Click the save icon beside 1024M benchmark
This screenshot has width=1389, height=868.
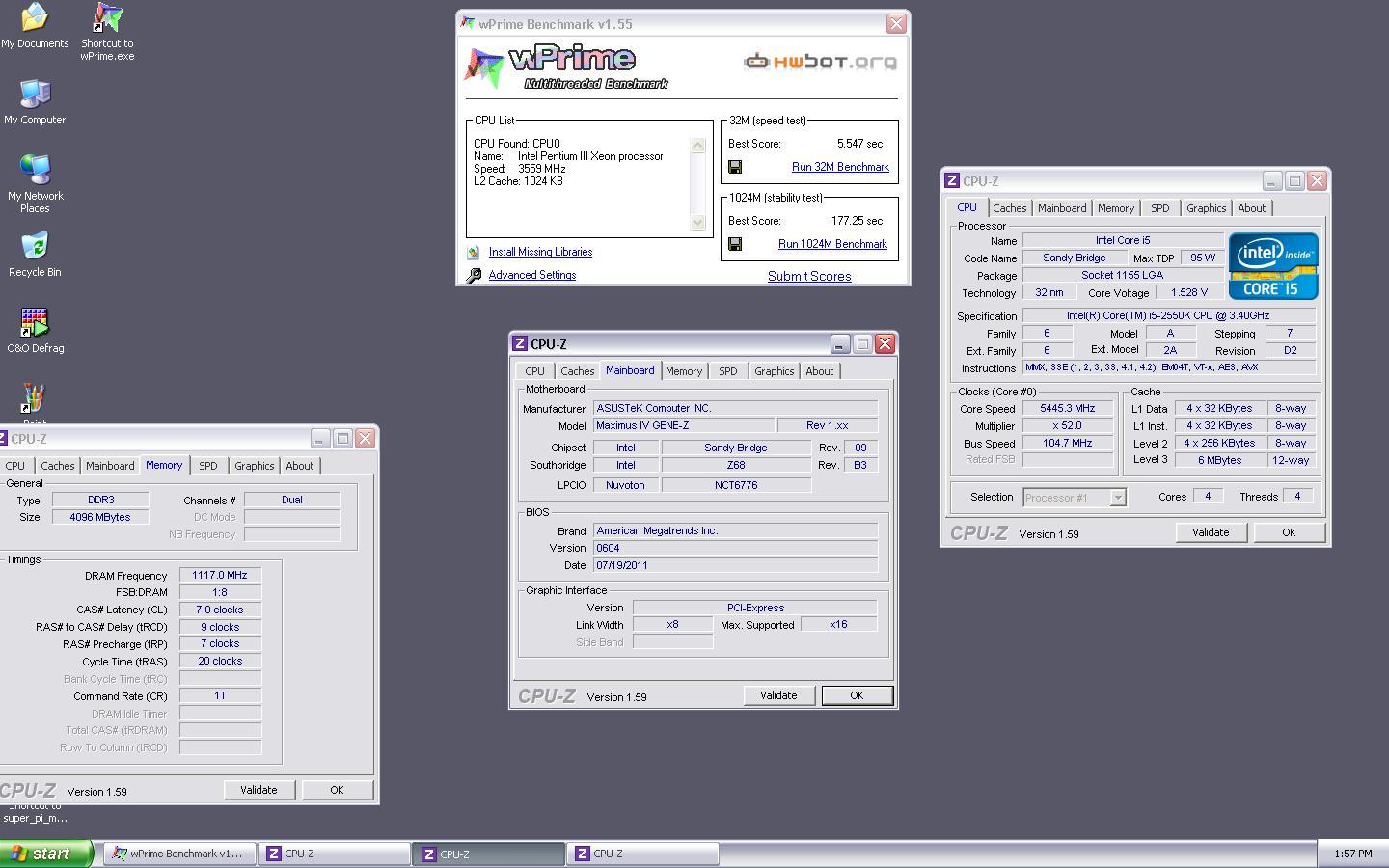(x=735, y=244)
